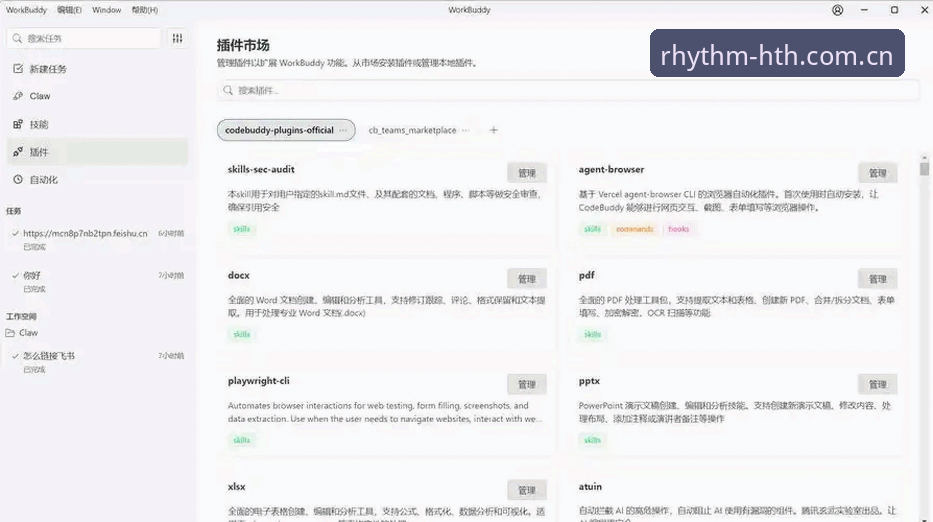
Task: Open the 你好 task
Action: click(x=98, y=281)
